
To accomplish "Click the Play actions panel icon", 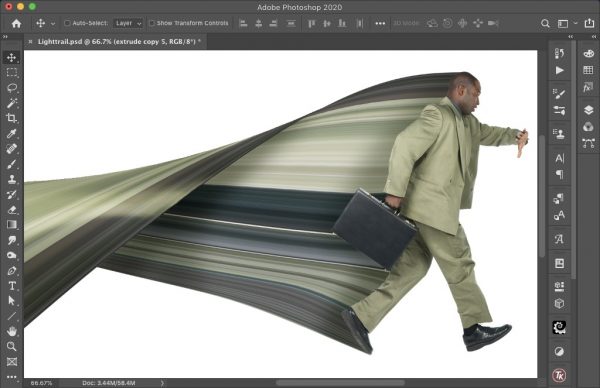I will click(x=559, y=70).
